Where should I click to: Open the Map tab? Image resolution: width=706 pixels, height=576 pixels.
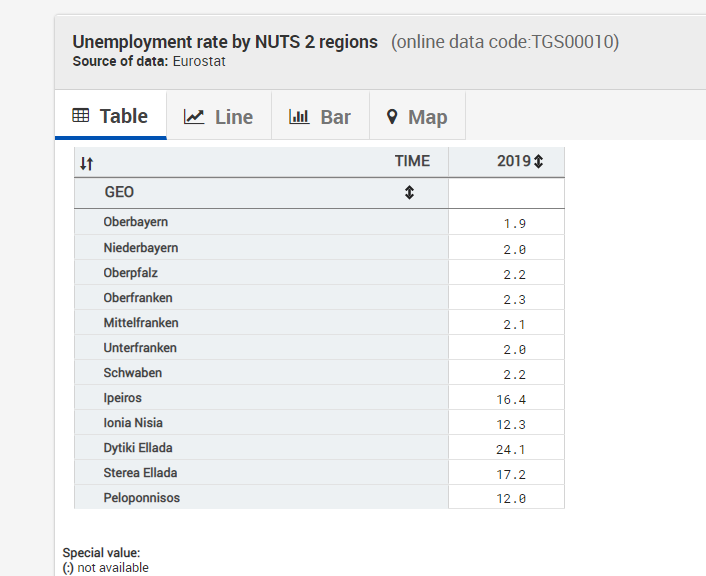click(x=417, y=117)
